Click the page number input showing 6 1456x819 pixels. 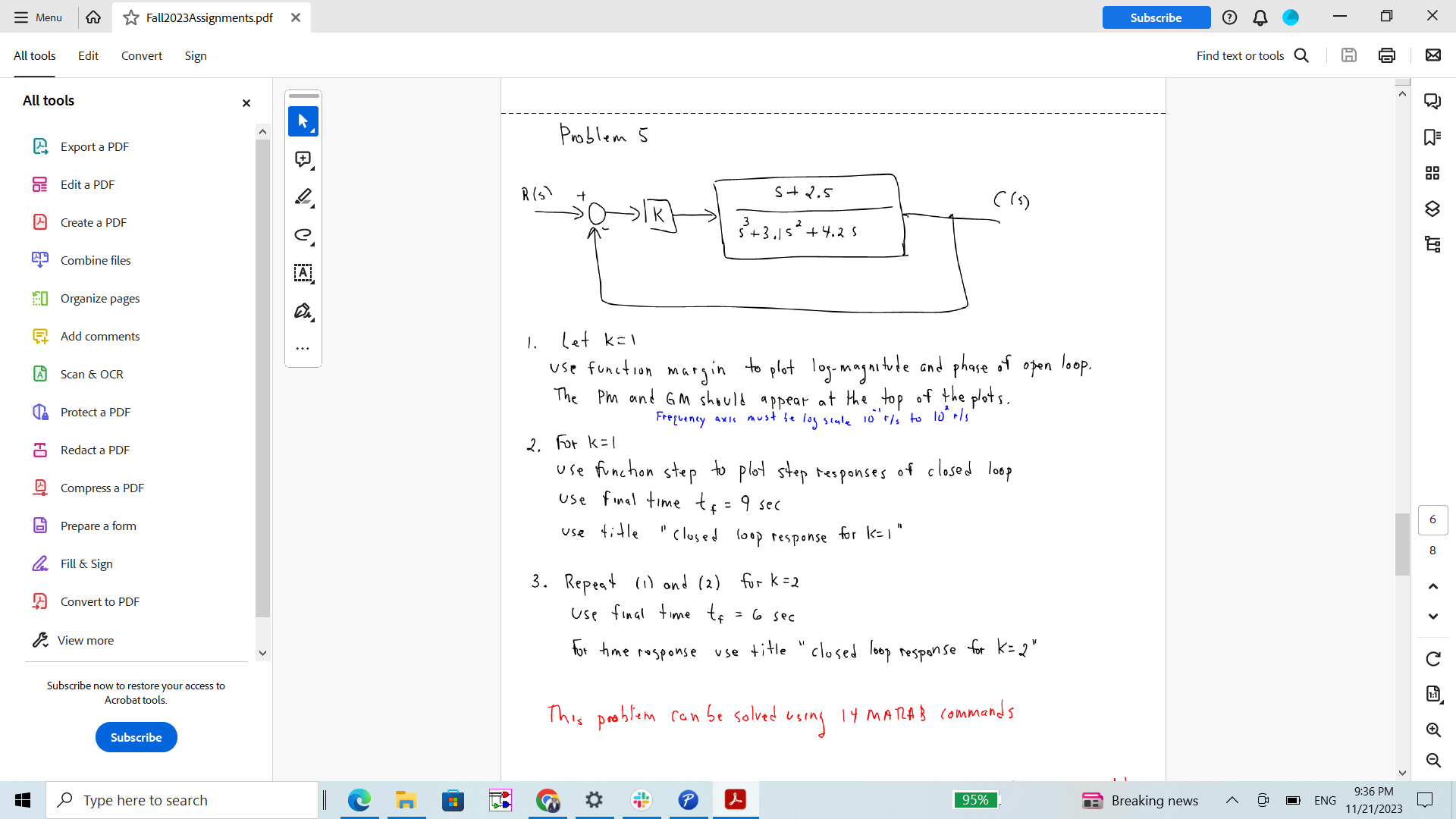click(1432, 519)
